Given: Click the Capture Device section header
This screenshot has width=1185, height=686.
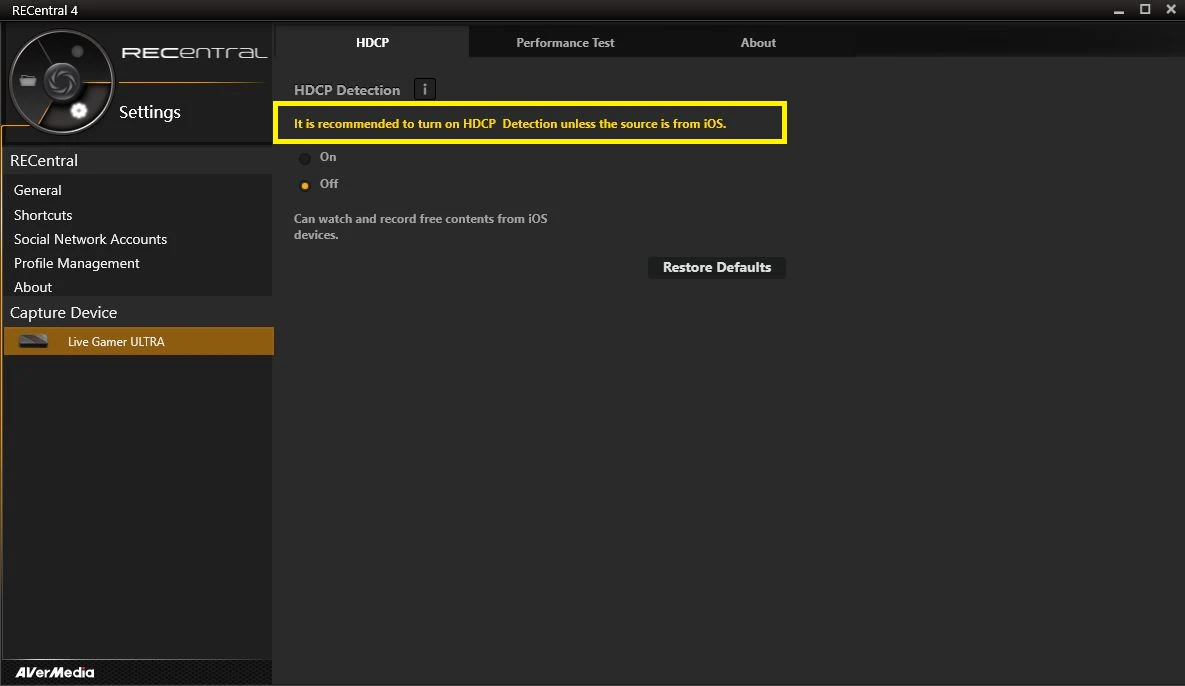Looking at the screenshot, I should point(63,313).
